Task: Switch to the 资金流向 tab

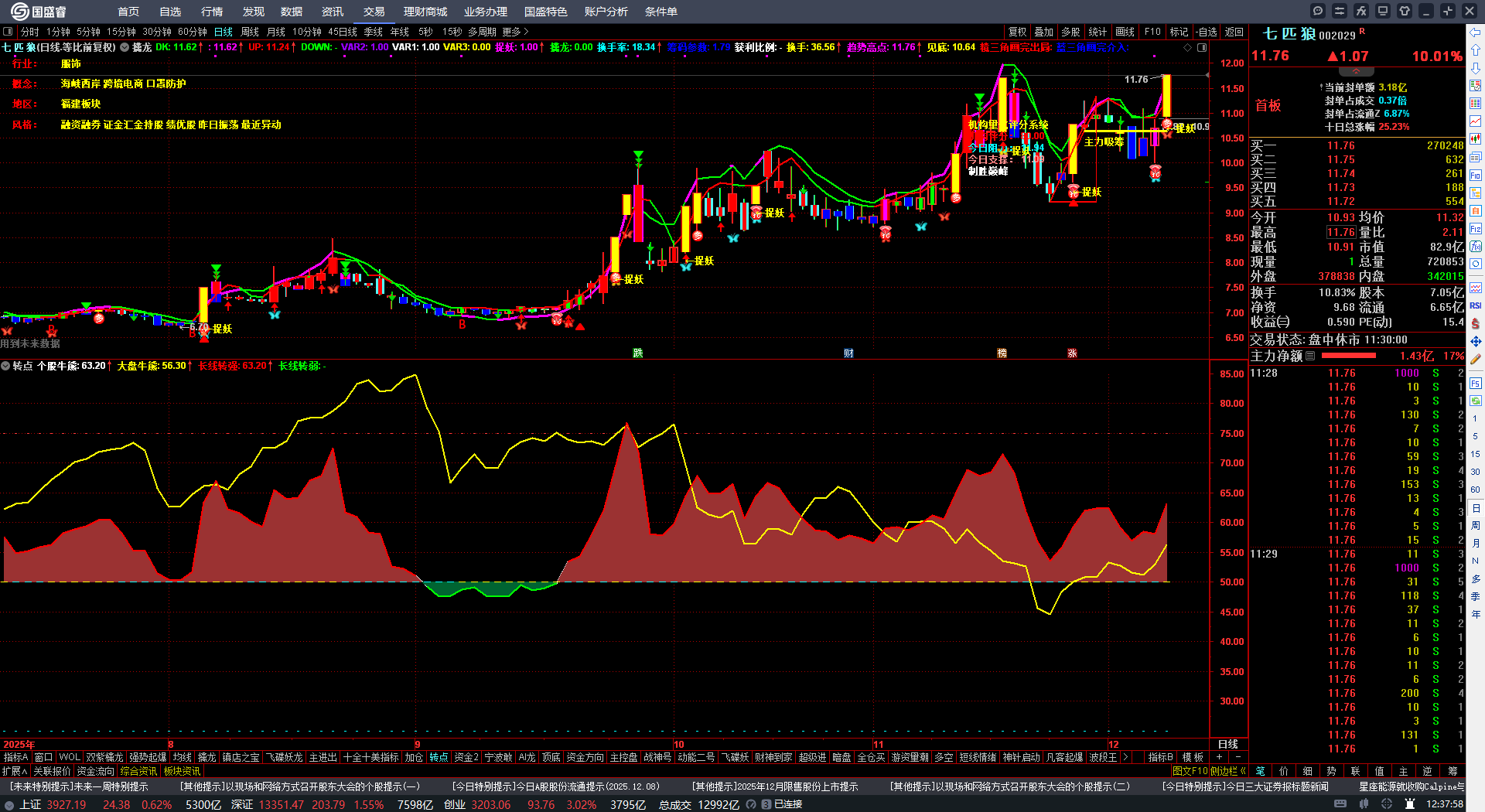Action: click(95, 771)
